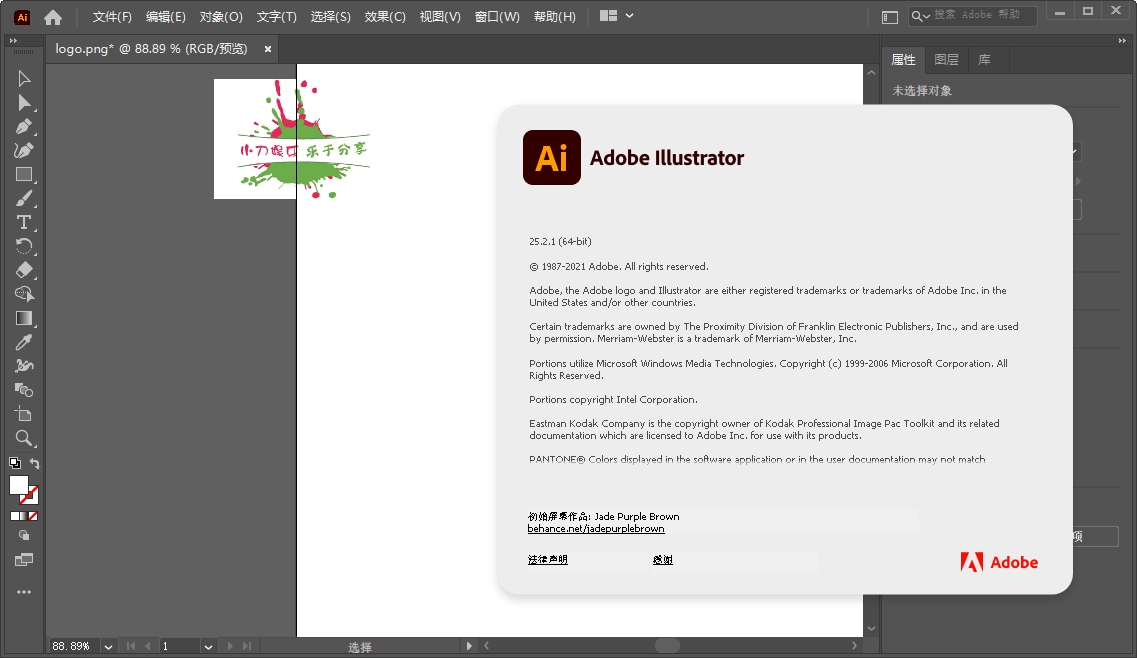Click the 法律声明 link

tap(548, 560)
